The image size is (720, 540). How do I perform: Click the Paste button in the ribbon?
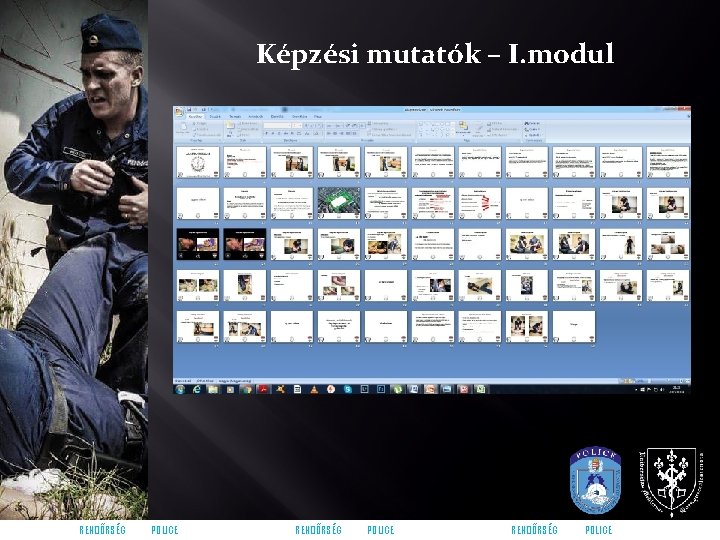183,129
